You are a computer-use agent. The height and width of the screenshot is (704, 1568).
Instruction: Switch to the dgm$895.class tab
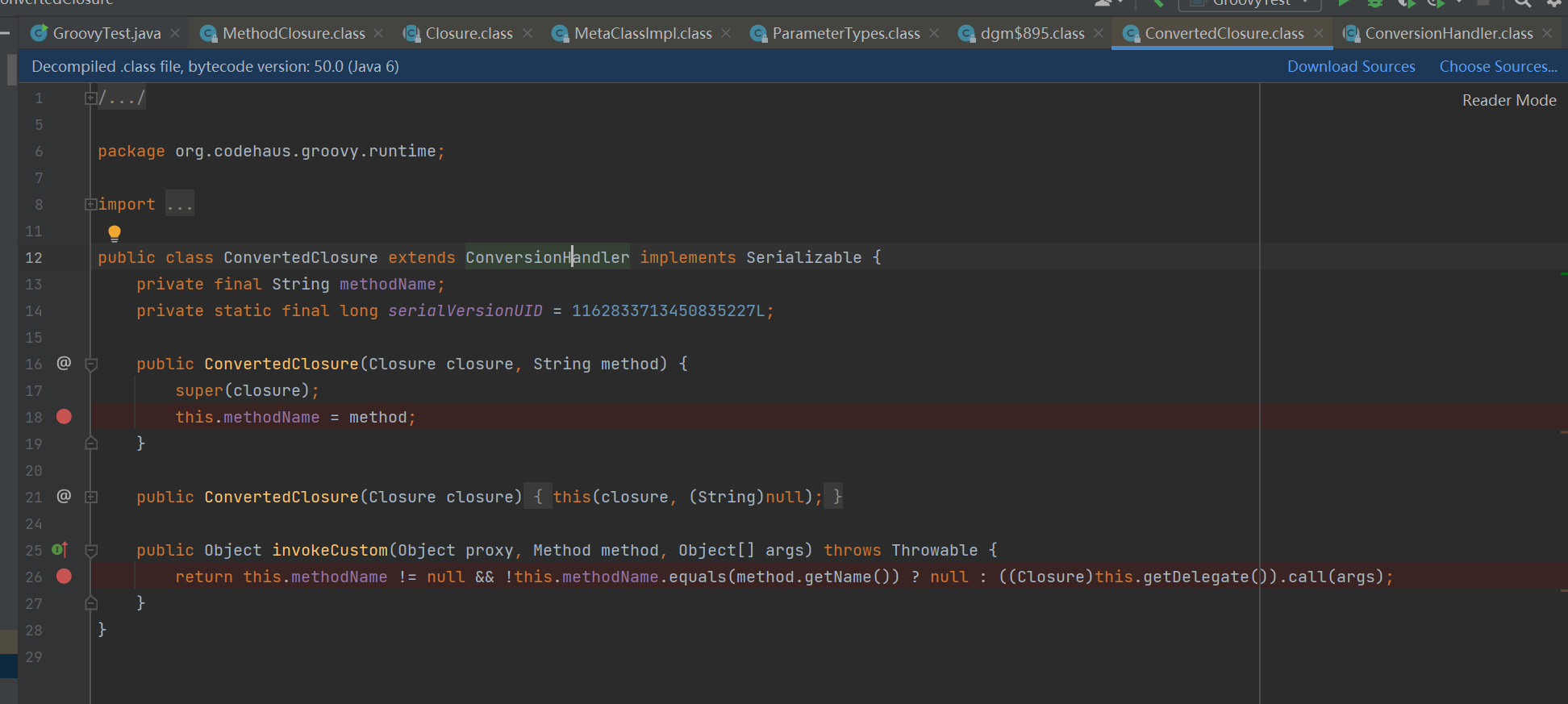(1032, 33)
